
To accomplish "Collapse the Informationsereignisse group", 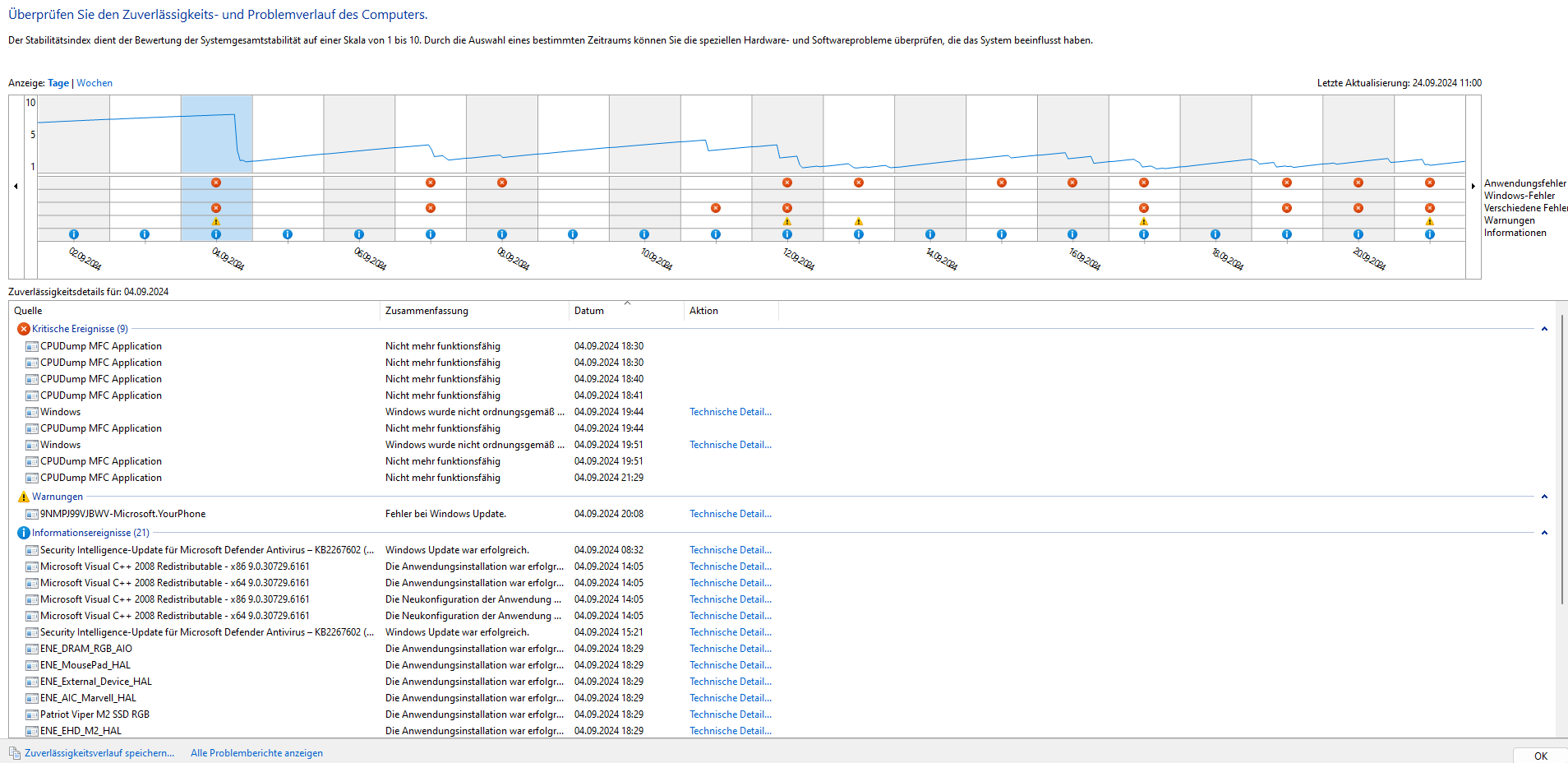I will click(1544, 533).
